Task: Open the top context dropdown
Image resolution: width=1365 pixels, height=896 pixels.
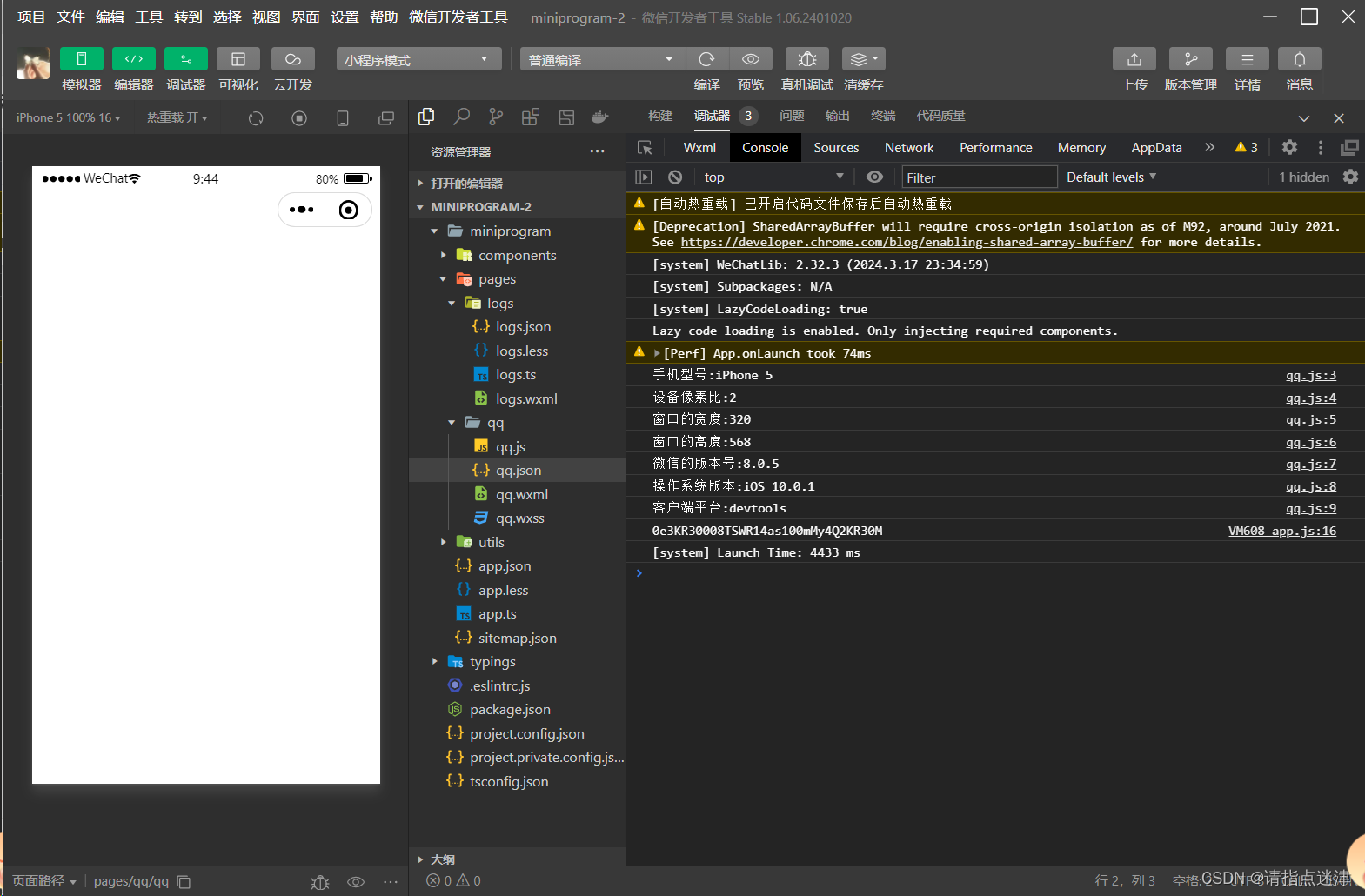Action: pyautogui.click(x=773, y=177)
